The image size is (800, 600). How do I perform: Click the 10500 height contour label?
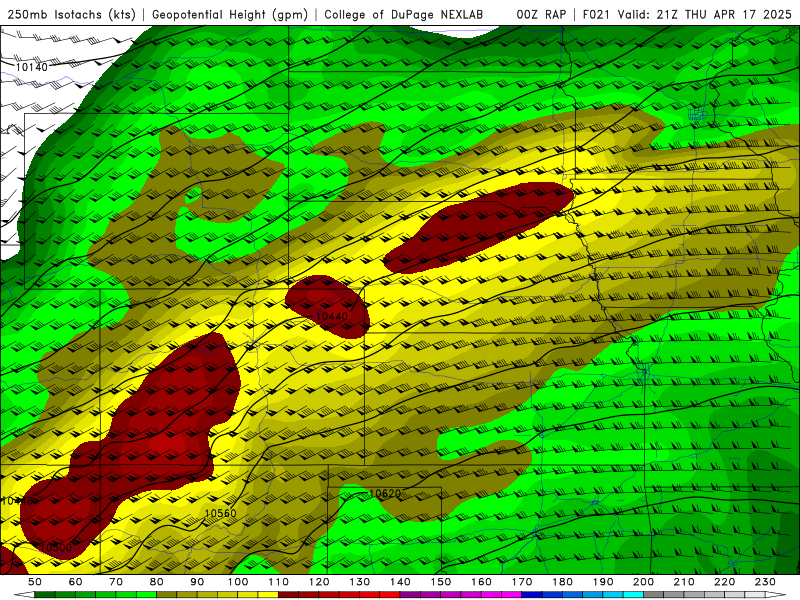[56, 548]
